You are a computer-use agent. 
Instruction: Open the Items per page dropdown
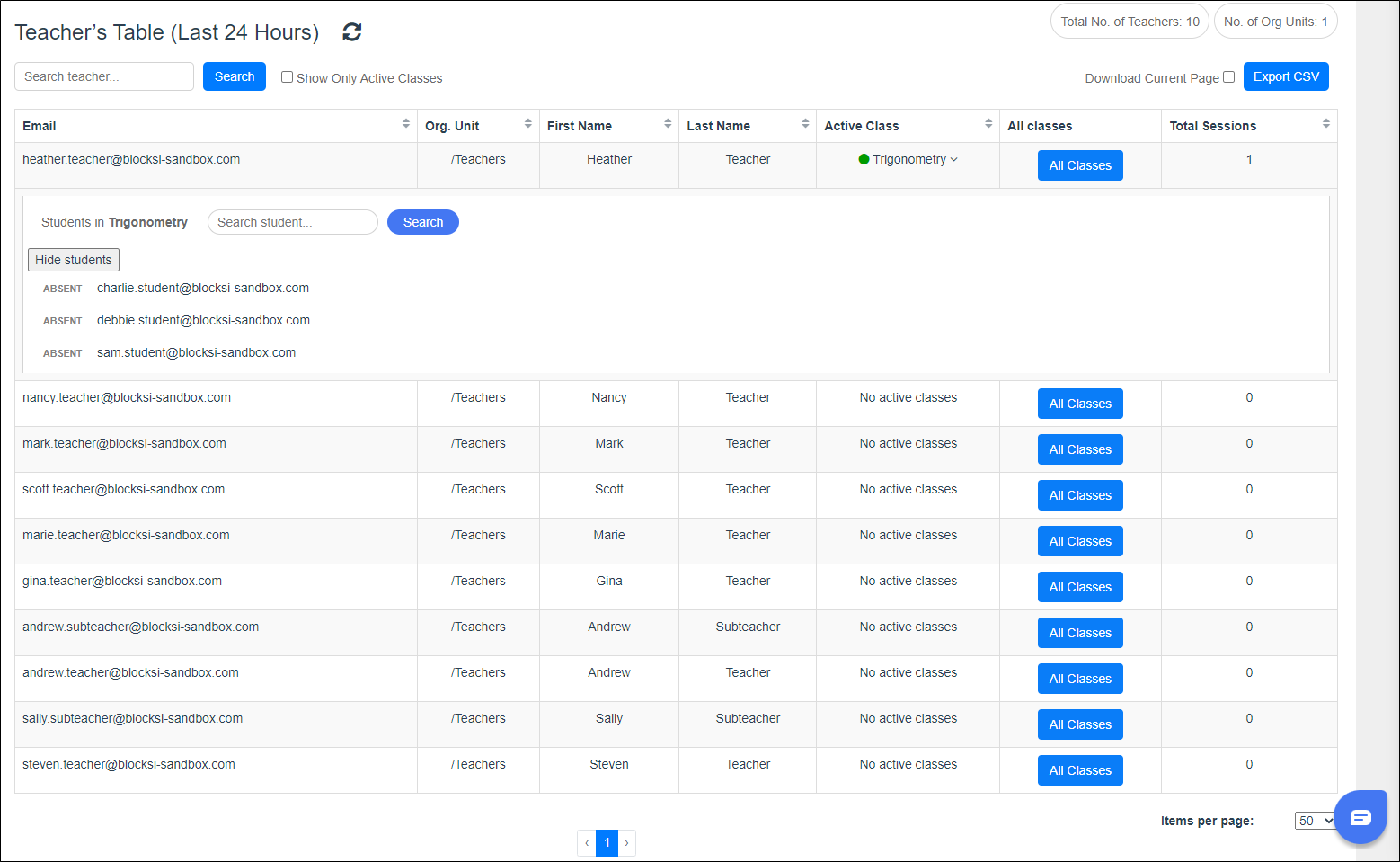click(1316, 821)
